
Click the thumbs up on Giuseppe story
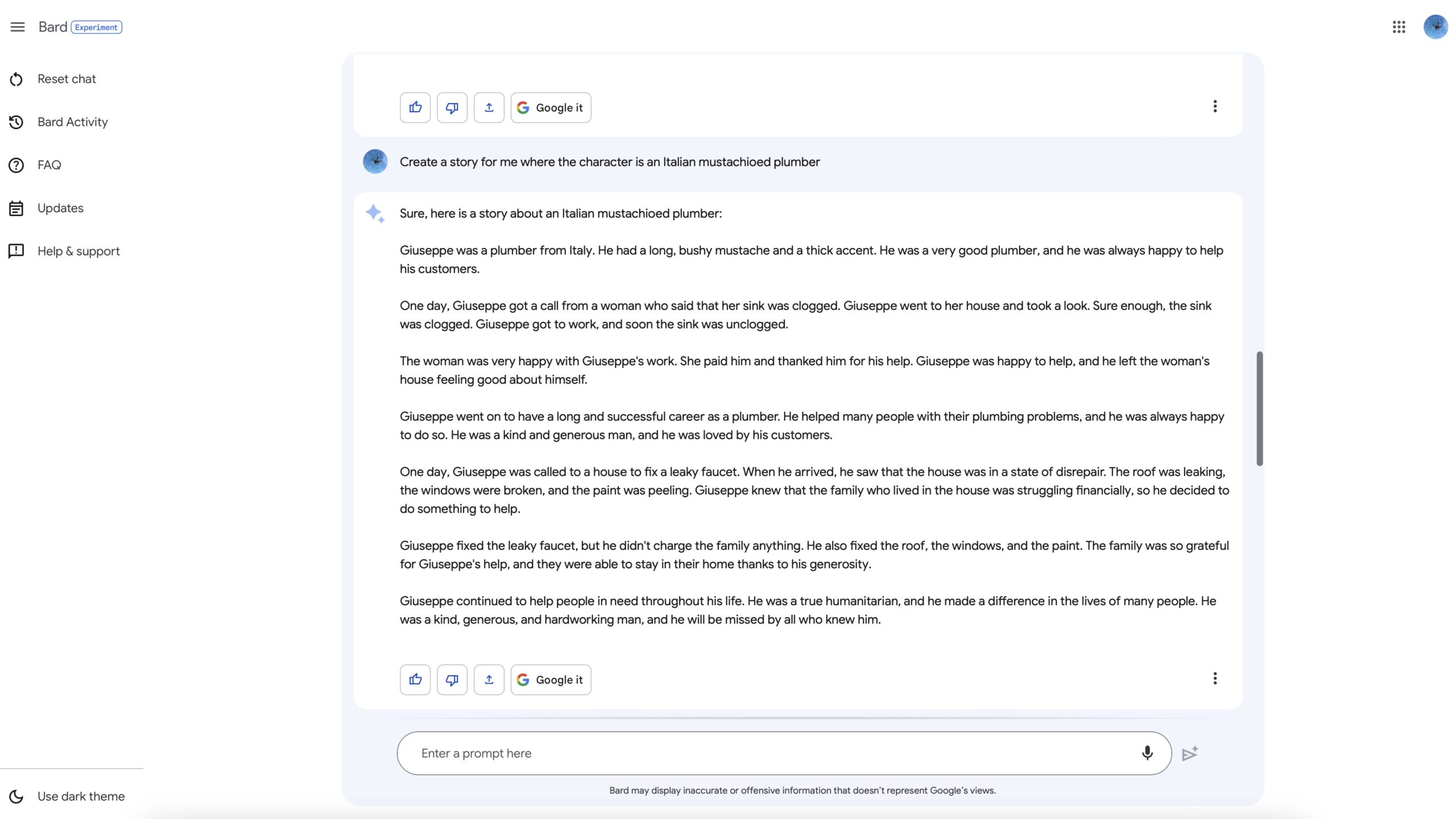point(415,680)
